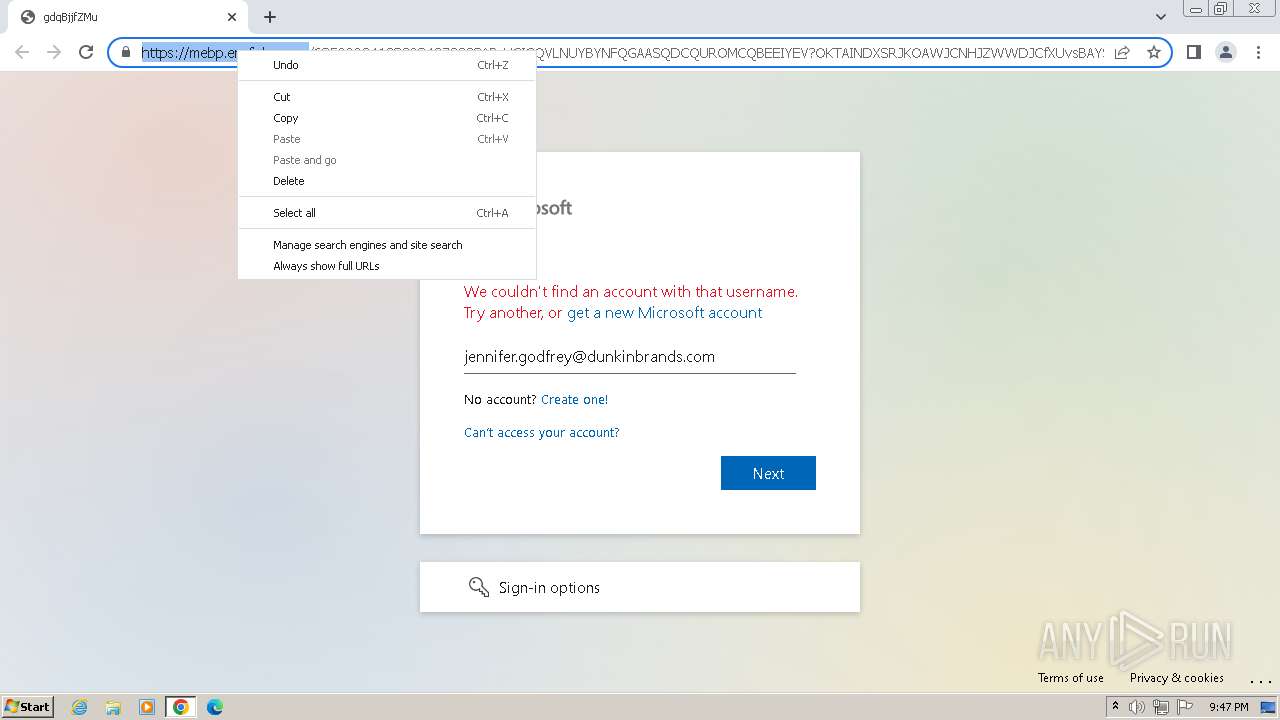Click the footer ellipsis more options

[1260, 680]
